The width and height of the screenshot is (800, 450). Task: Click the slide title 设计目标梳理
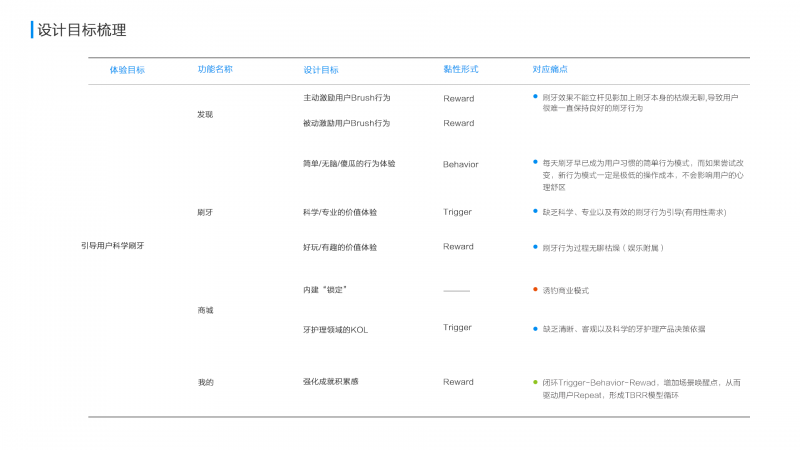coord(82,30)
